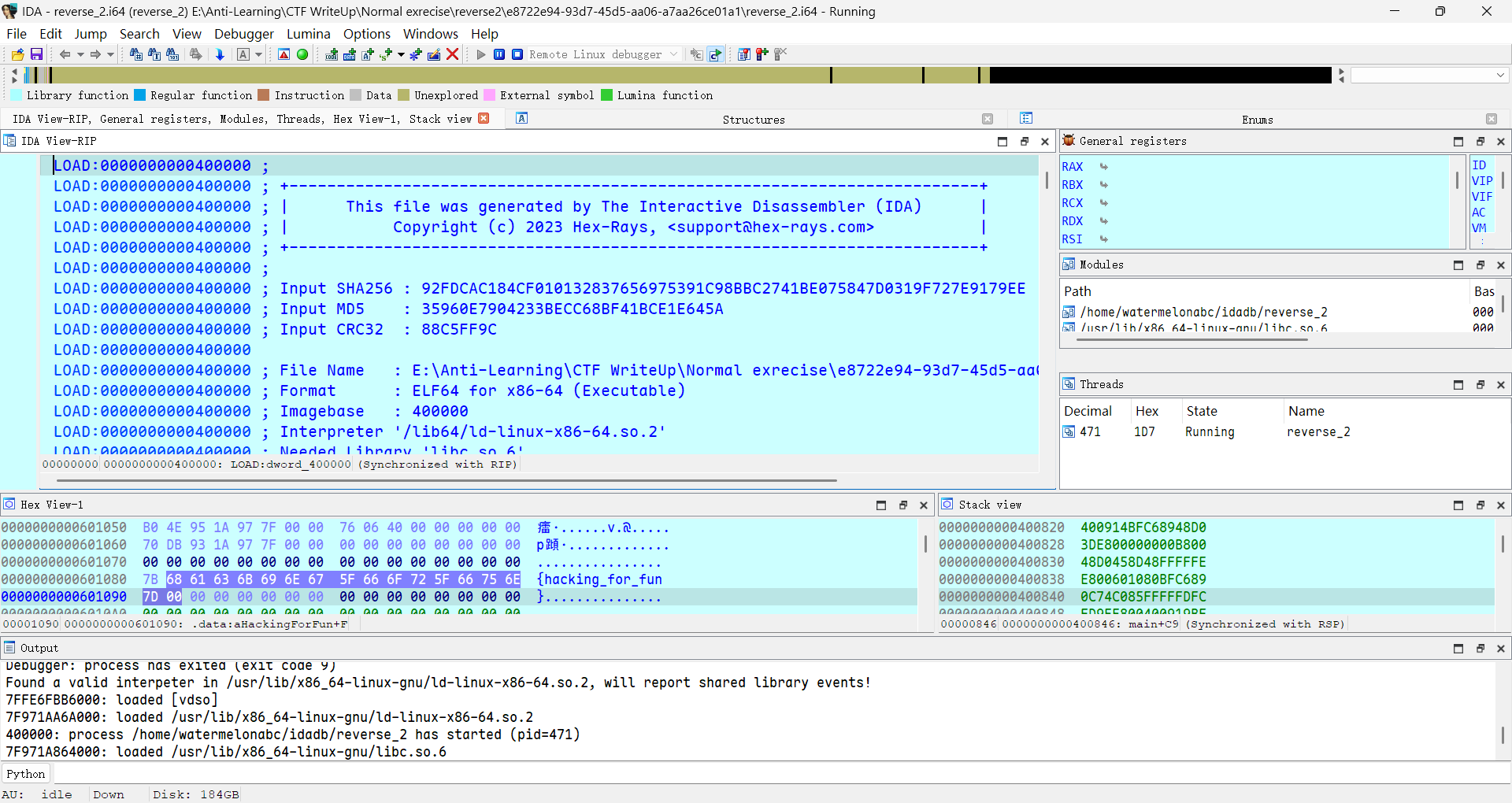Click the greyed delete breakpoint icon

pyautogui.click(x=780, y=54)
